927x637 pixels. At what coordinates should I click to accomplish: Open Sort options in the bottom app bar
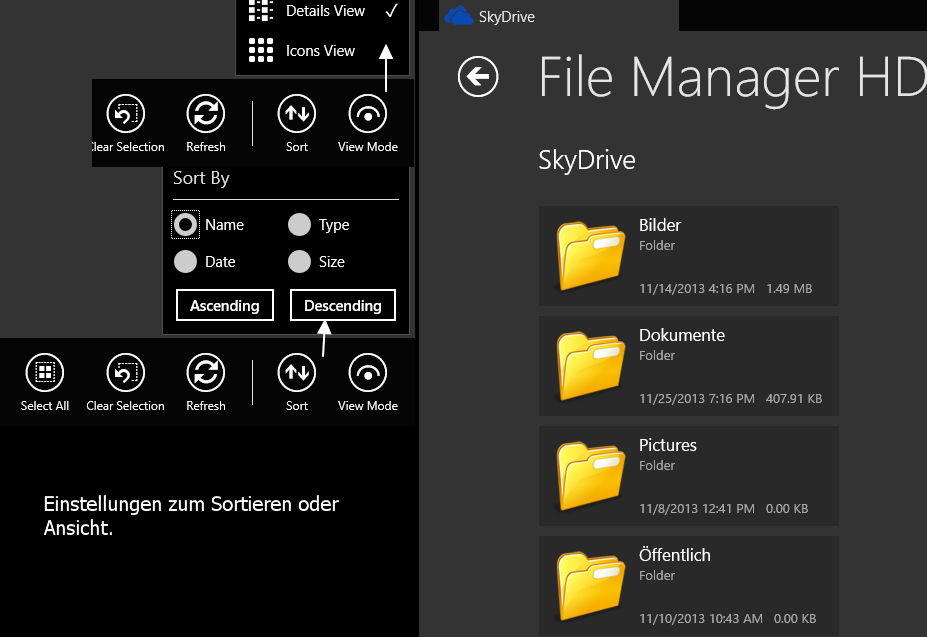tap(297, 382)
